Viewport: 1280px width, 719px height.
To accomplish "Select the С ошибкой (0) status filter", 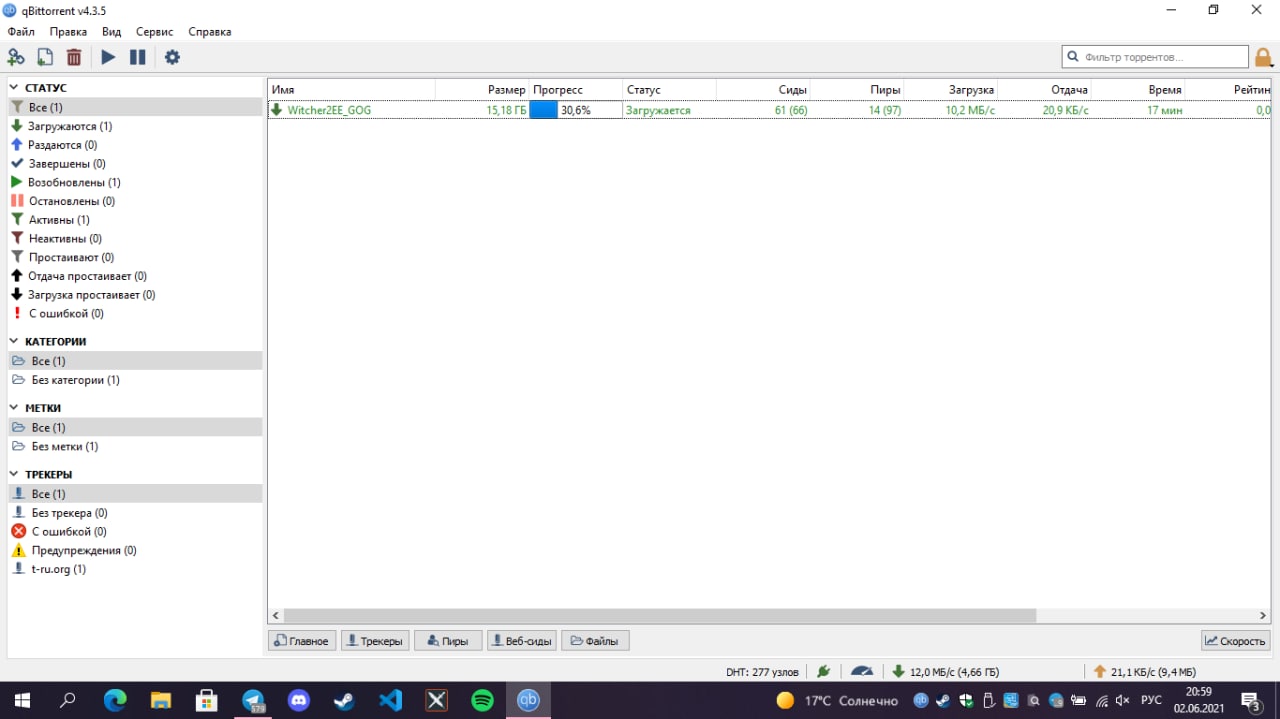I will (x=135, y=314).
